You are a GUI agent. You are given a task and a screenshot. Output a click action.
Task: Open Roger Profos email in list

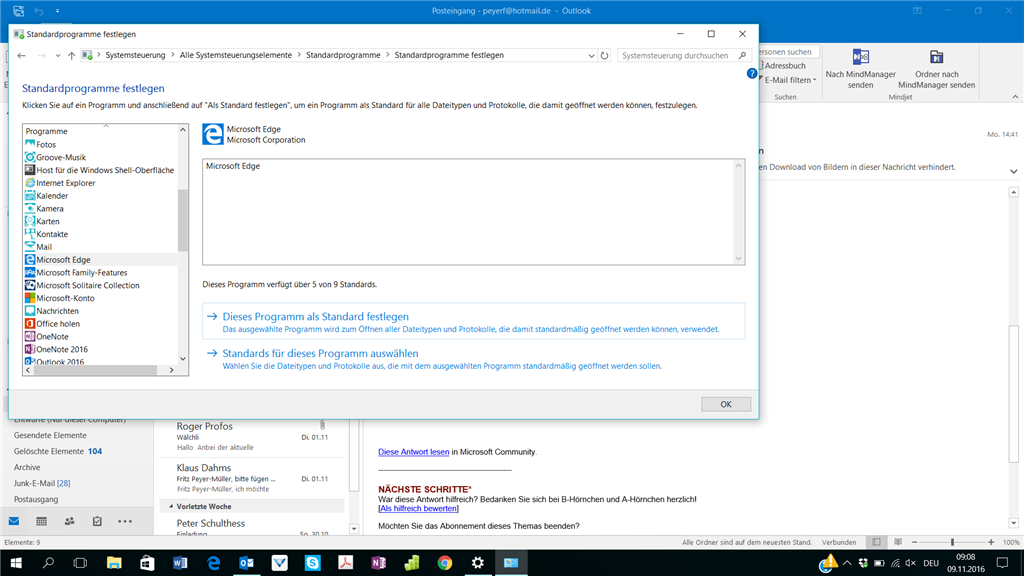(252, 436)
